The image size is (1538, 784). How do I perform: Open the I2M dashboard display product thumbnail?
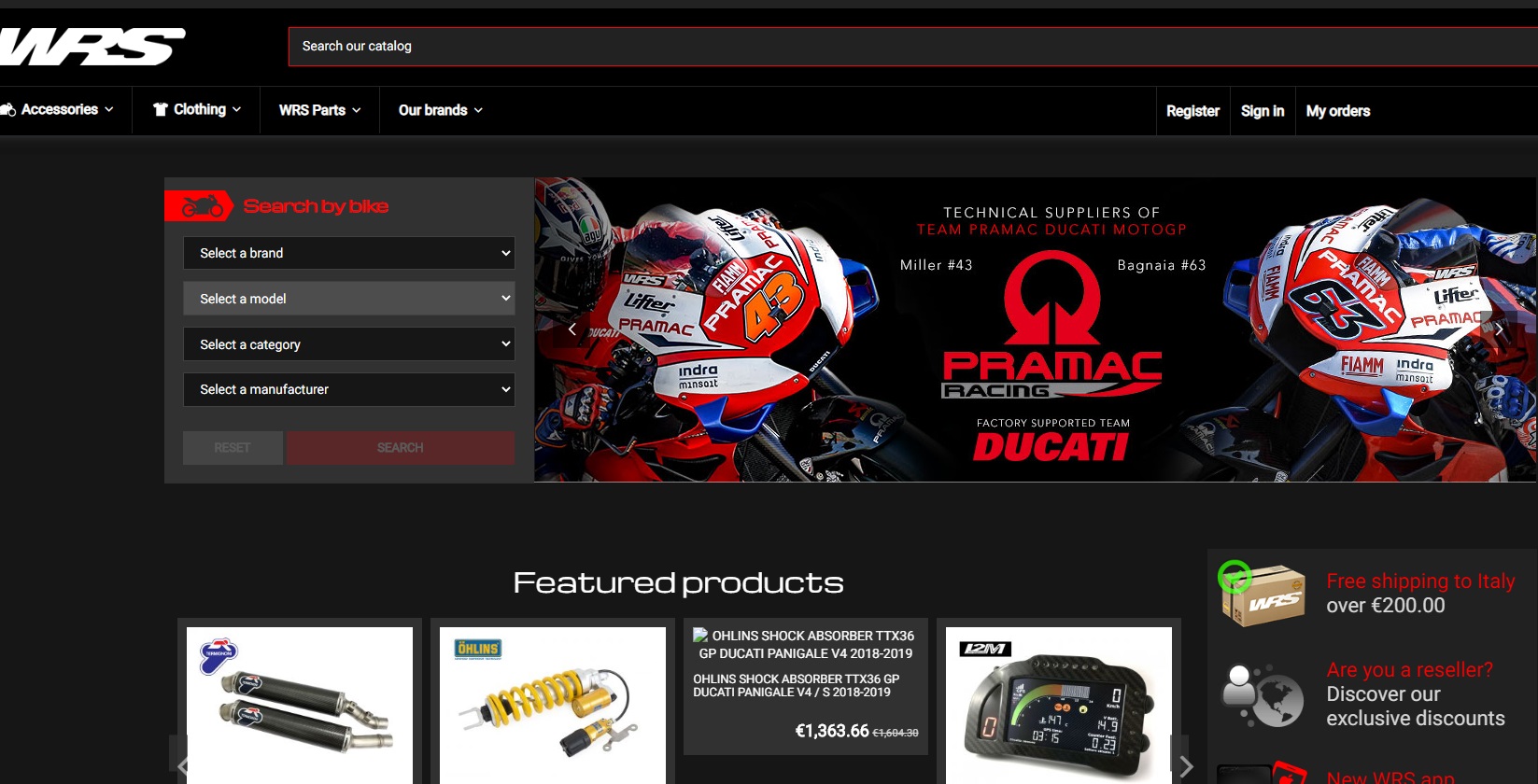(1059, 706)
